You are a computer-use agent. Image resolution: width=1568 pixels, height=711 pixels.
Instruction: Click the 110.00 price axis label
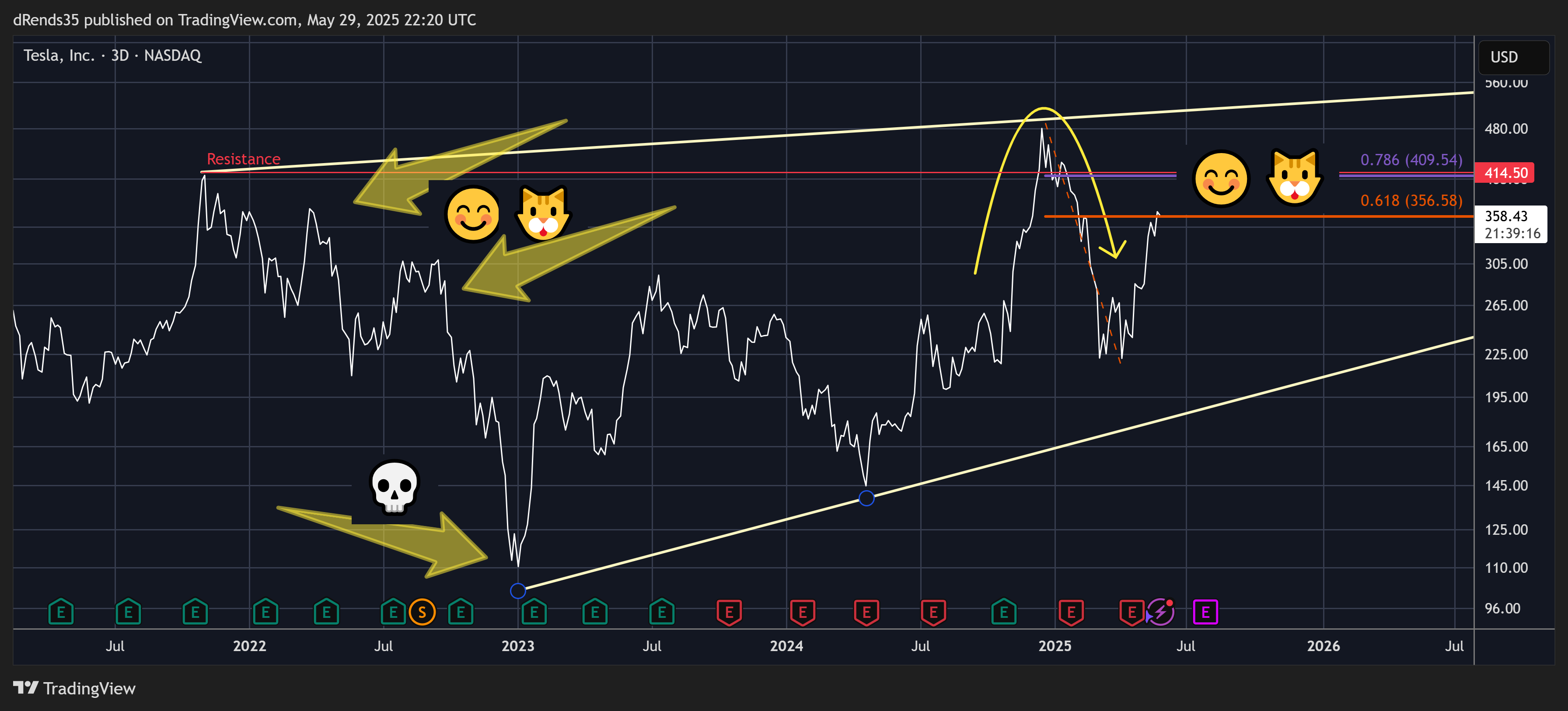tap(1505, 568)
